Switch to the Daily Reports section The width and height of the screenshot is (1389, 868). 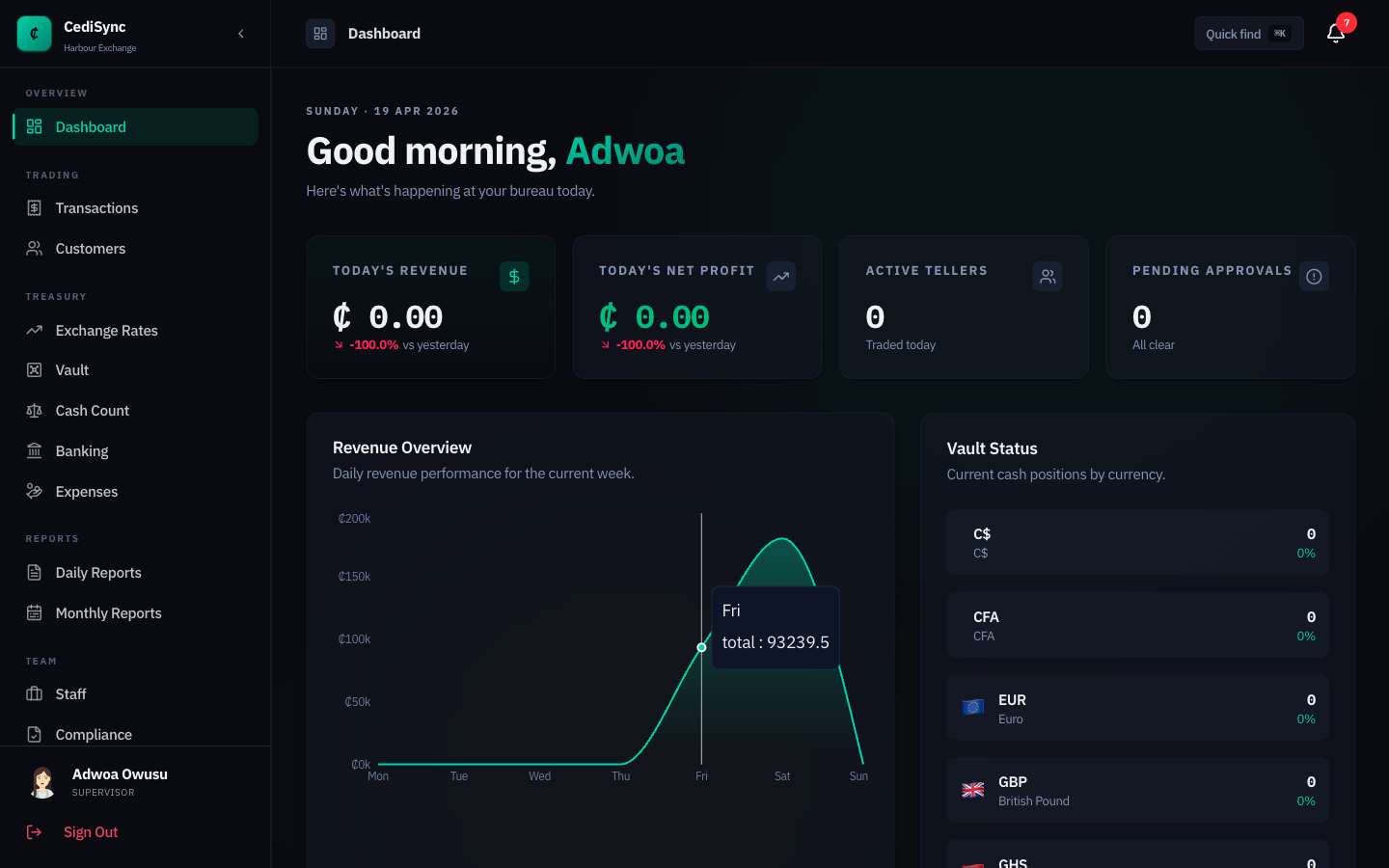click(96, 572)
